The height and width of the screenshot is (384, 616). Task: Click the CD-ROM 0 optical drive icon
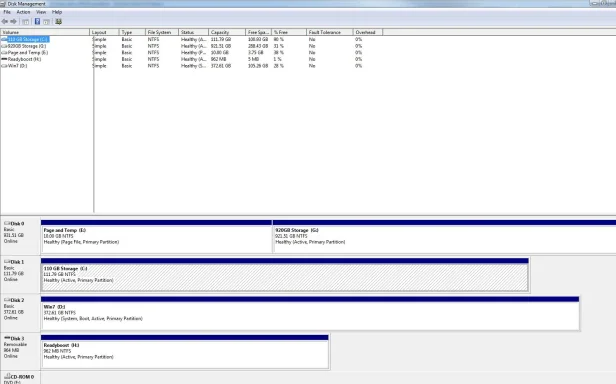[7, 377]
